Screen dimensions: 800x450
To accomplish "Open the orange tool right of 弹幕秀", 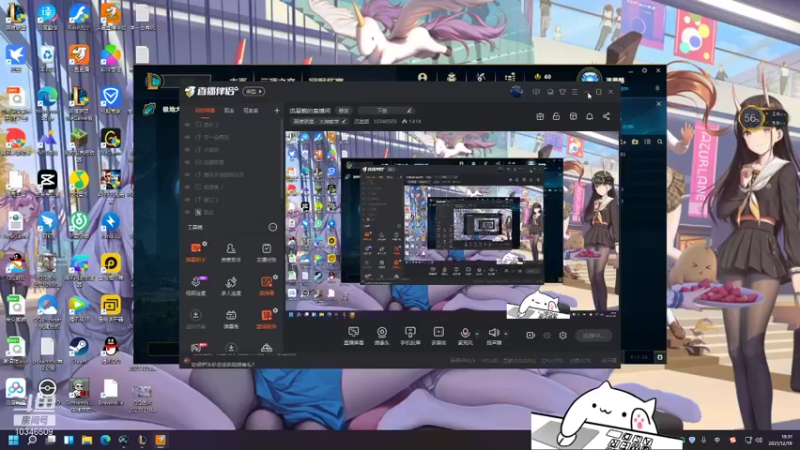I will (x=266, y=319).
